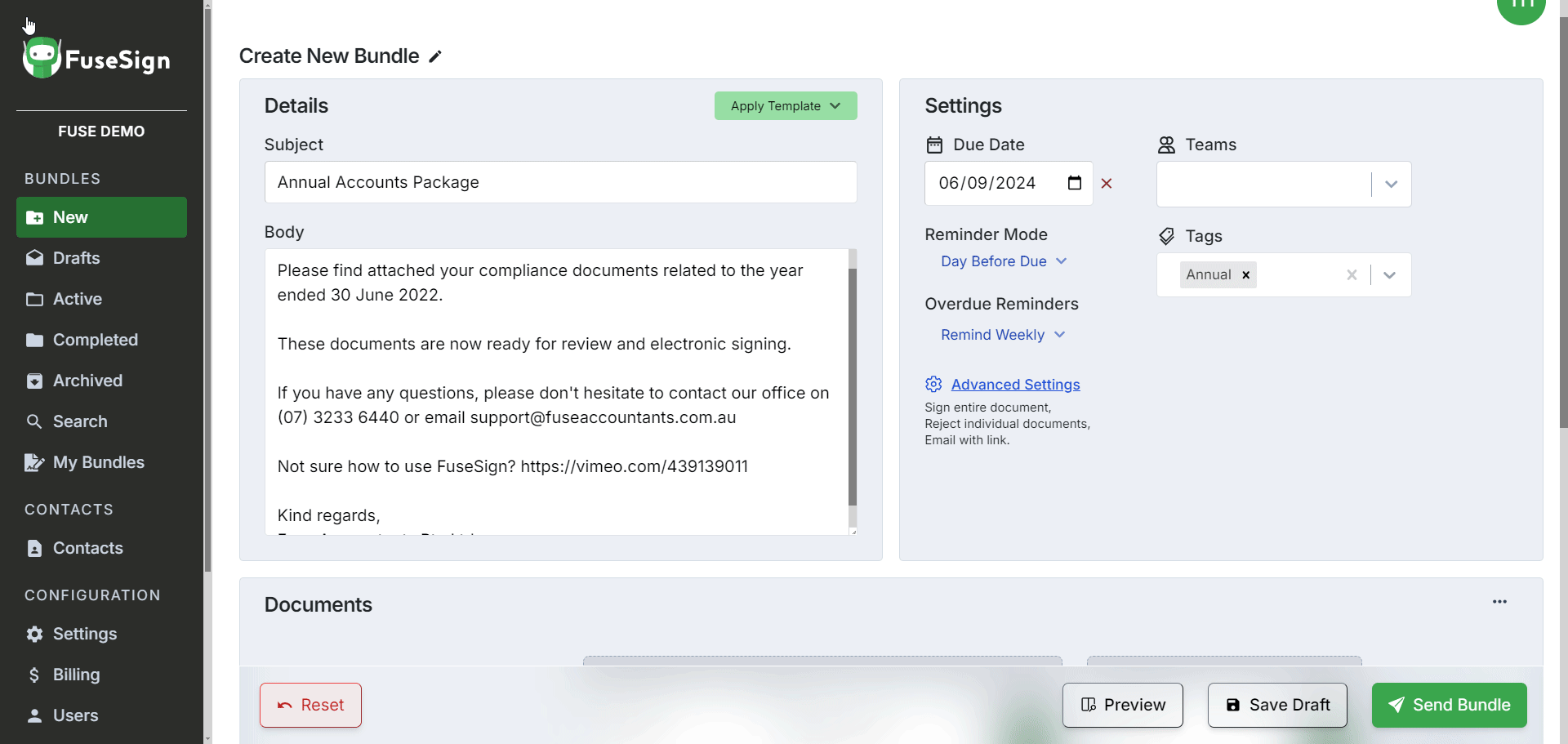Clear all tags in the Tags field
Viewport: 1568px width, 744px height.
point(1352,275)
